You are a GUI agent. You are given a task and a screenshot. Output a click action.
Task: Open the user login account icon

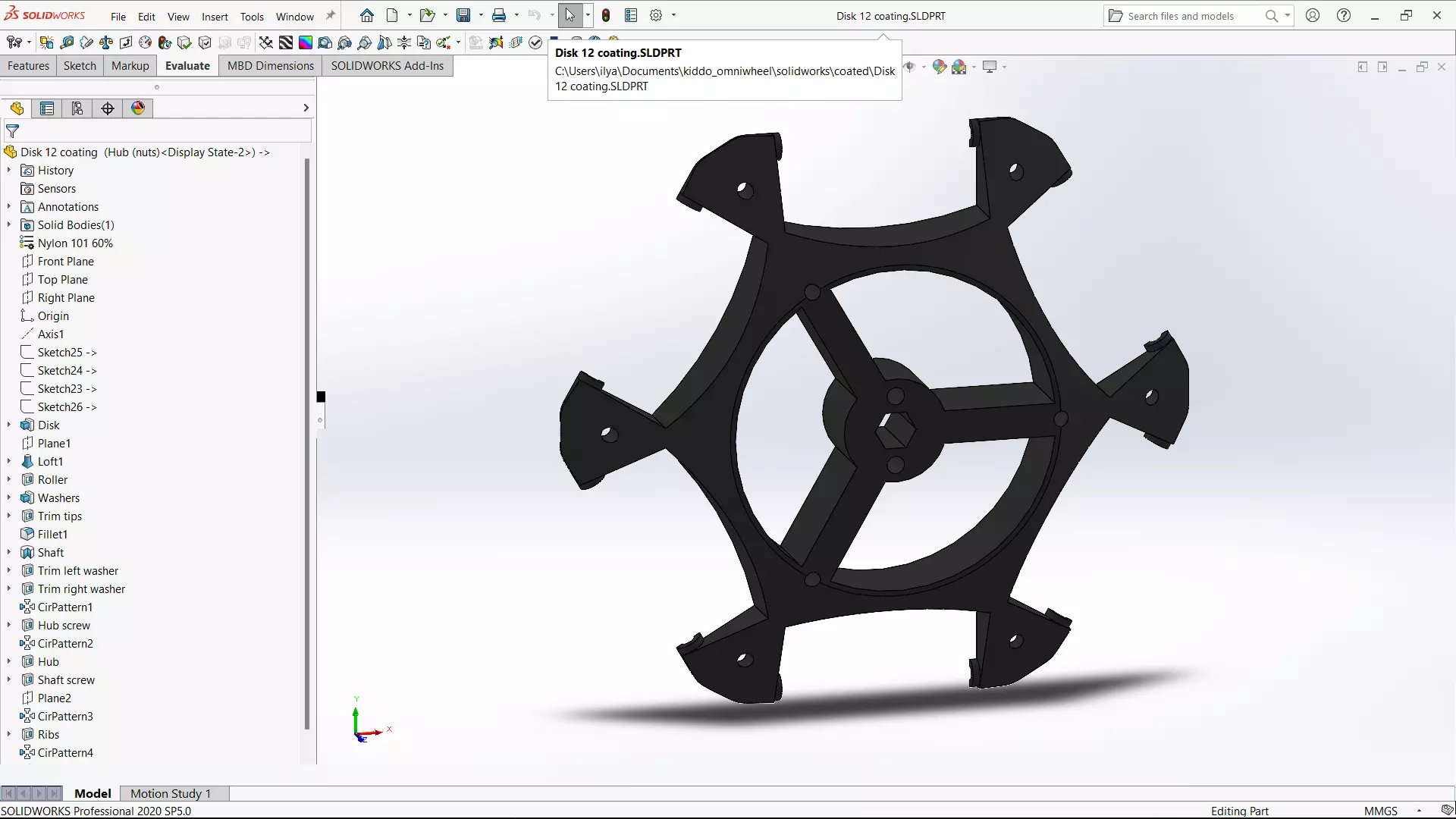coord(1313,15)
